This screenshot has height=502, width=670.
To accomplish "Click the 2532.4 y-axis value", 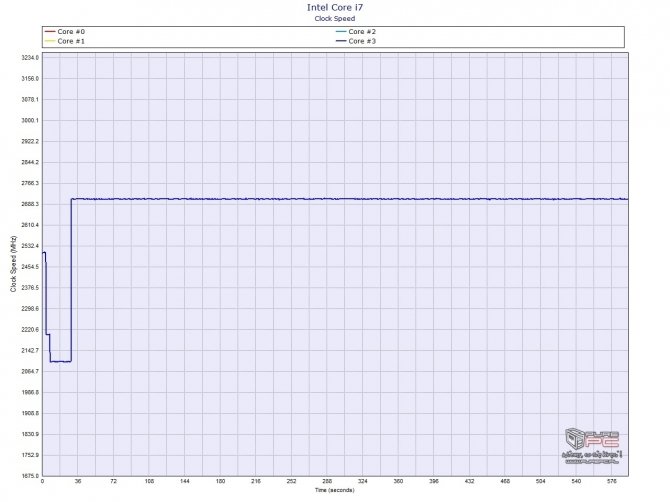I will pyautogui.click(x=30, y=246).
